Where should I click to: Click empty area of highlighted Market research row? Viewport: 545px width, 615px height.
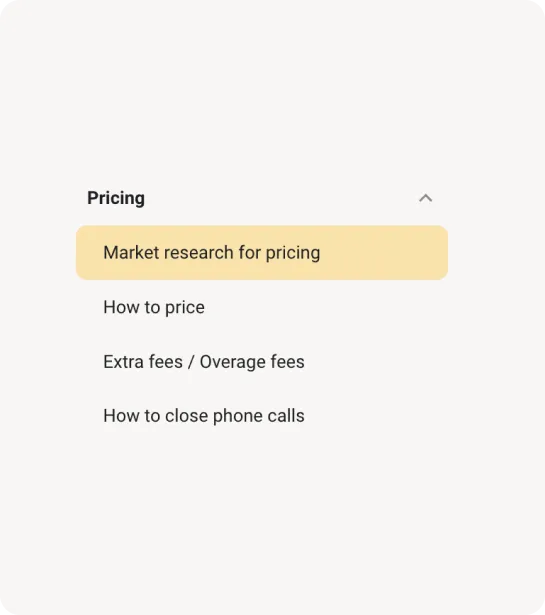[384, 253]
